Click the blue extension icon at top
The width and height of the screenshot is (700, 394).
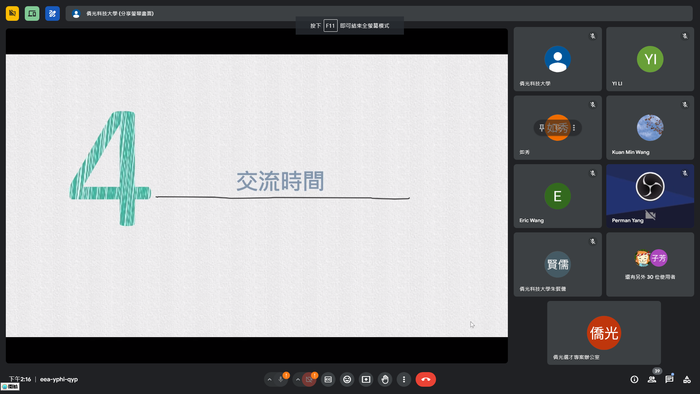52,13
